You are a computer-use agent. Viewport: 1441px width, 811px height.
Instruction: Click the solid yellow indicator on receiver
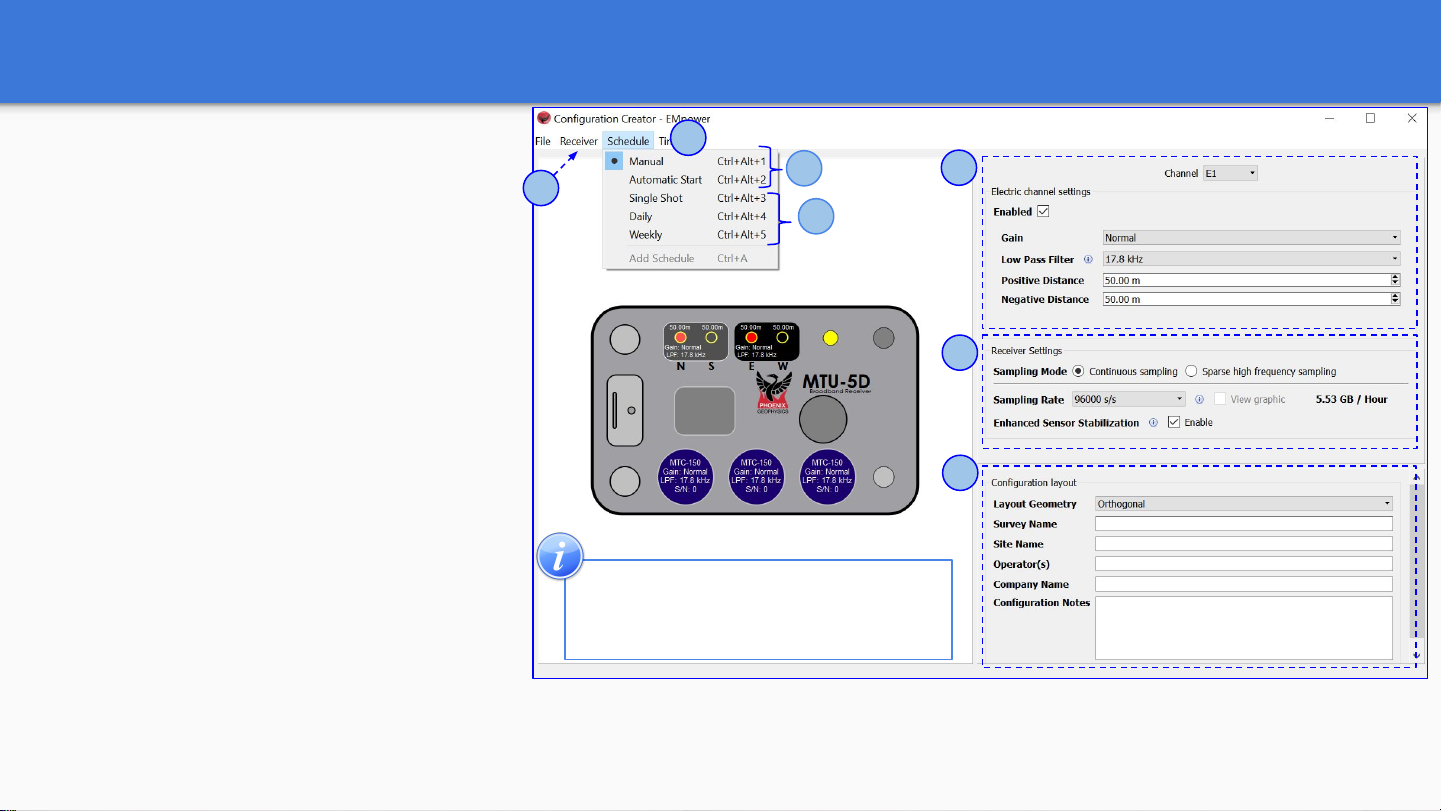(x=828, y=338)
